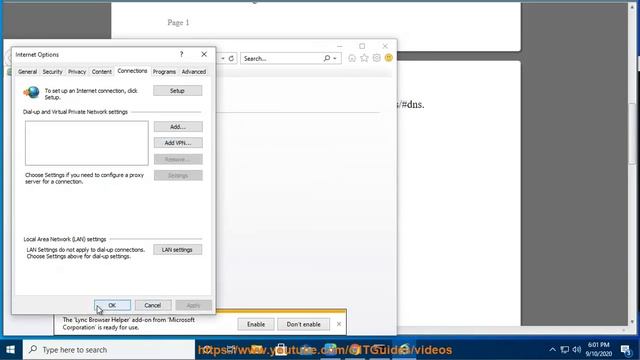Maximize the Internet Explorer window
This screenshot has width=640, height=360.
click(362, 46)
